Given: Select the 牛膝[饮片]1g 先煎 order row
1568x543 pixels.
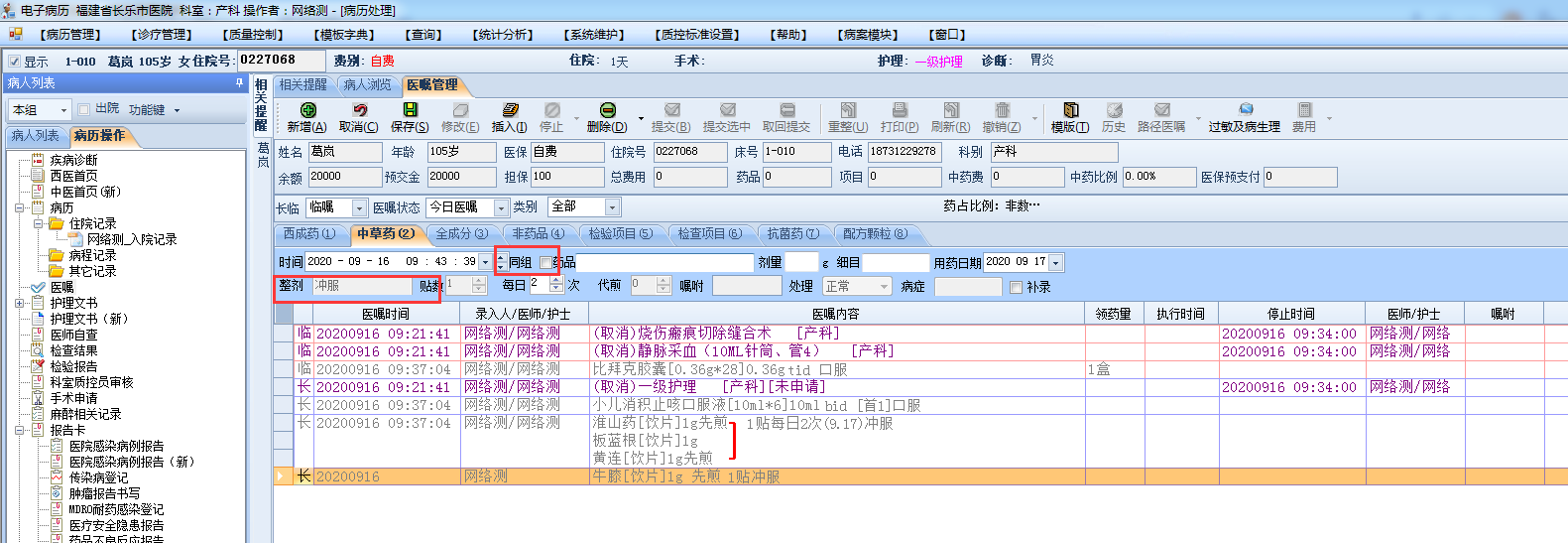Looking at the screenshot, I should [x=920, y=476].
